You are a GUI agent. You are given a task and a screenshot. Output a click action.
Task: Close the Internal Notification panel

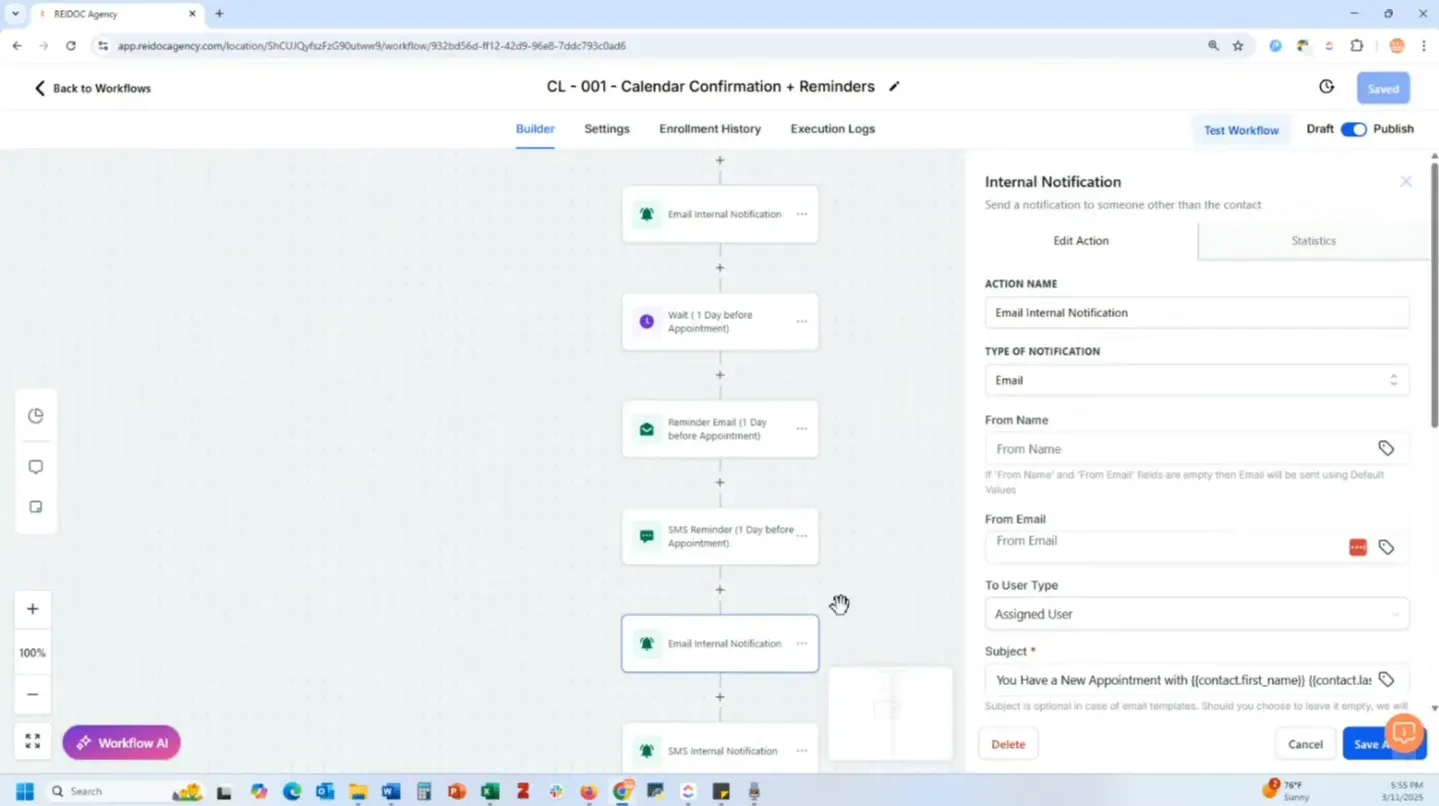1405,182
